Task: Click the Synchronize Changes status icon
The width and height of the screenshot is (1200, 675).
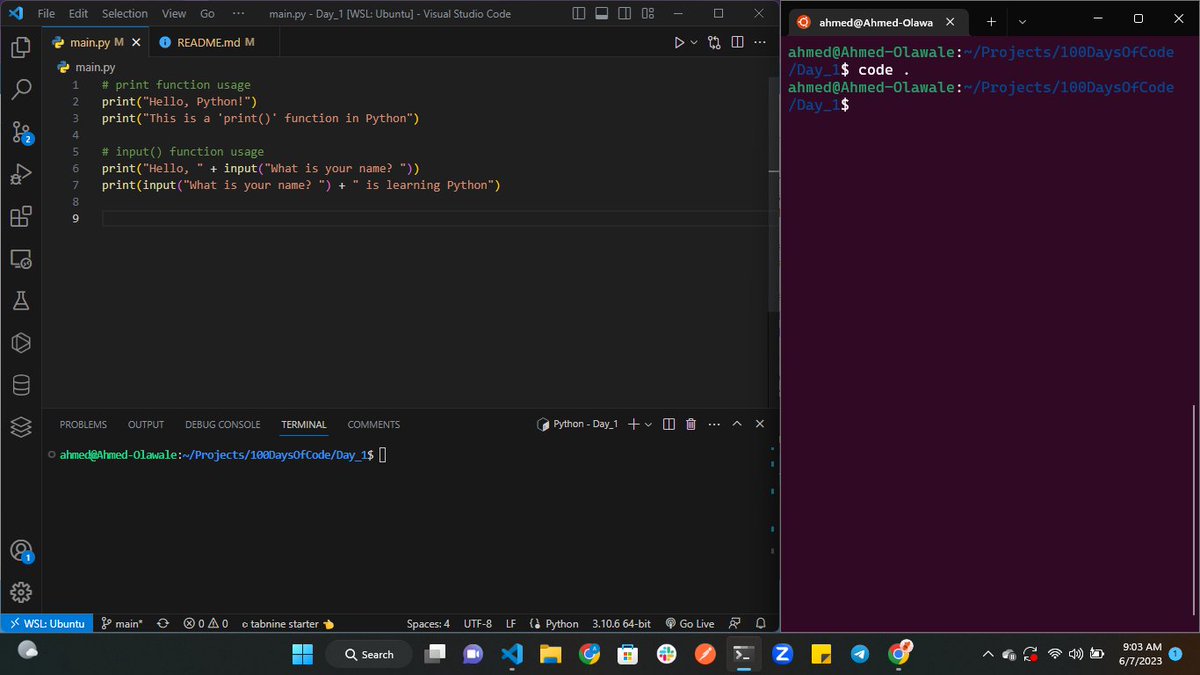Action: click(163, 623)
